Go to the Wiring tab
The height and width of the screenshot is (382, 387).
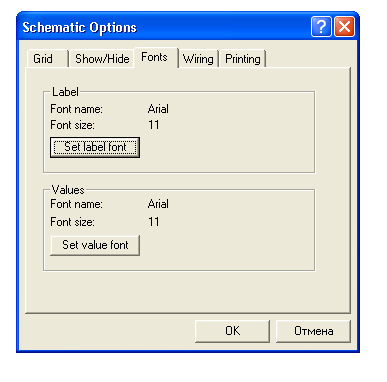(198, 59)
